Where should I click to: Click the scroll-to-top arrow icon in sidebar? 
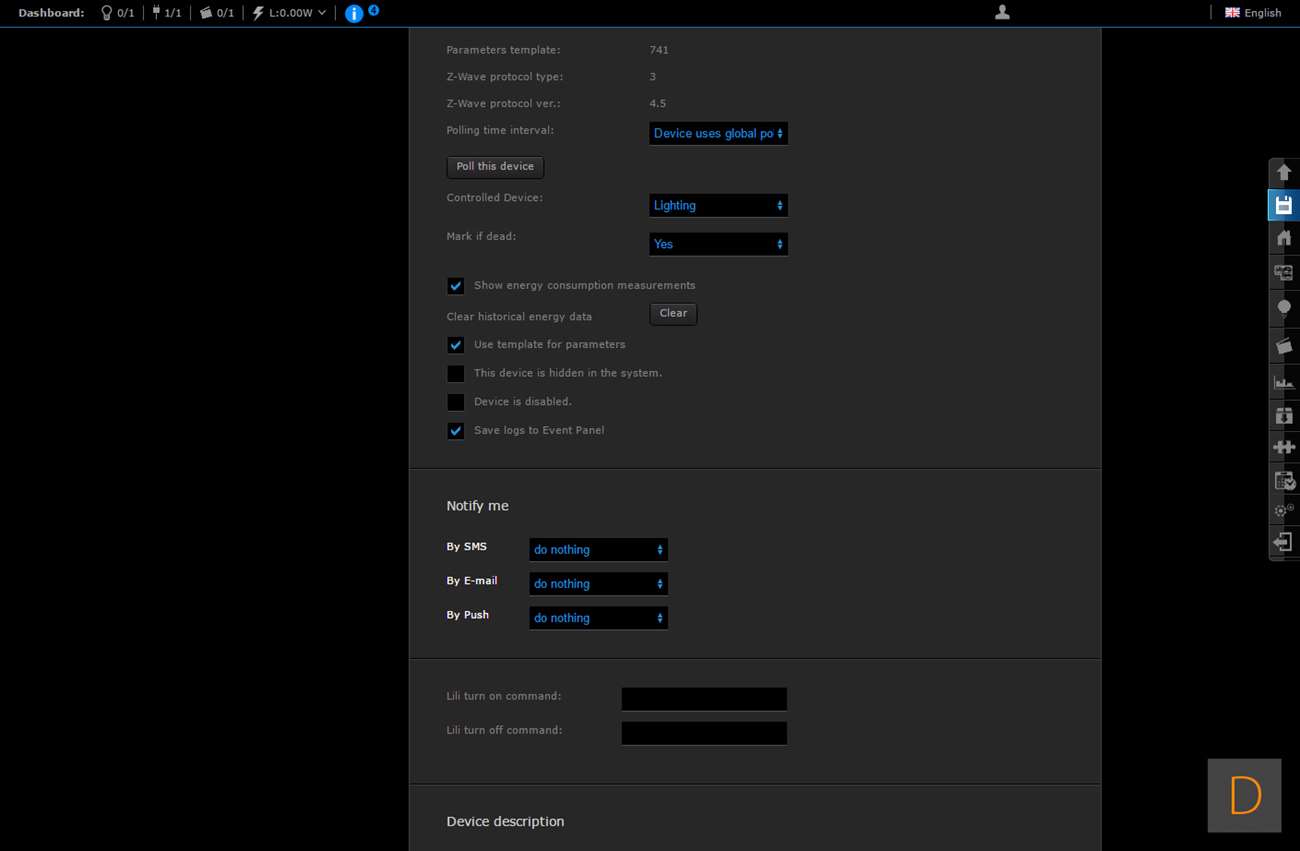pos(1284,172)
